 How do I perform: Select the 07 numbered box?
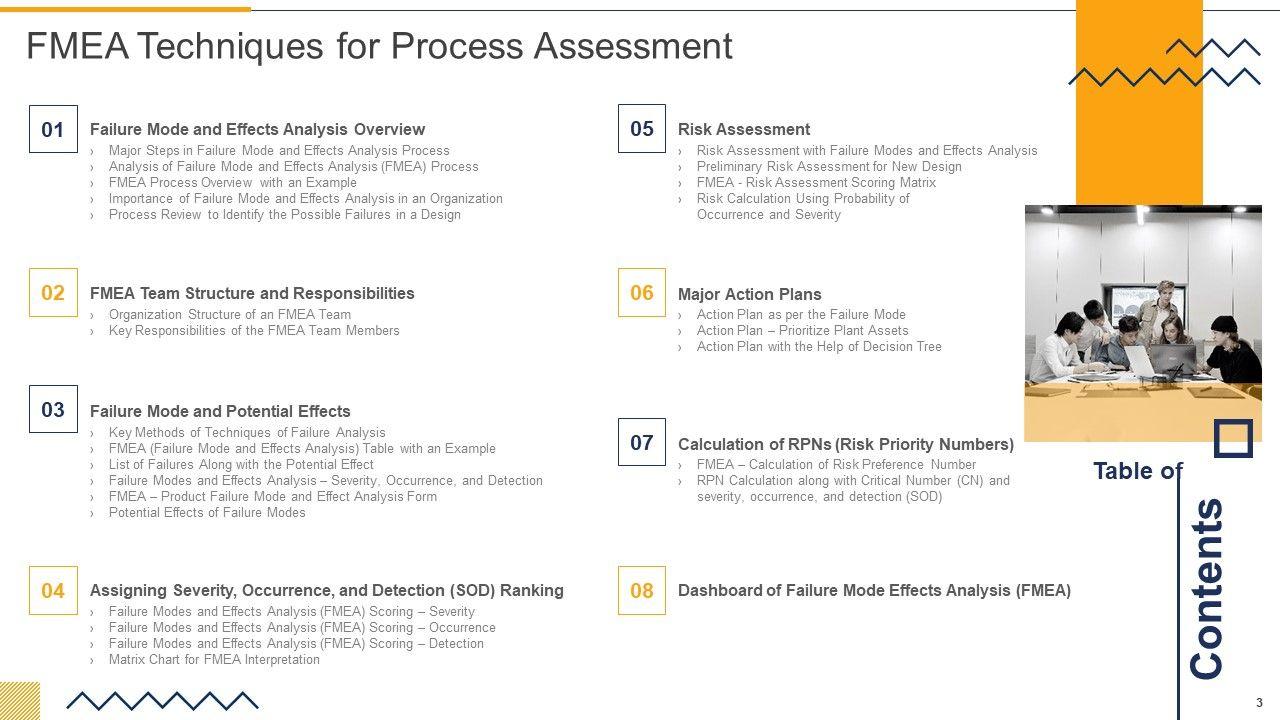[x=642, y=442]
